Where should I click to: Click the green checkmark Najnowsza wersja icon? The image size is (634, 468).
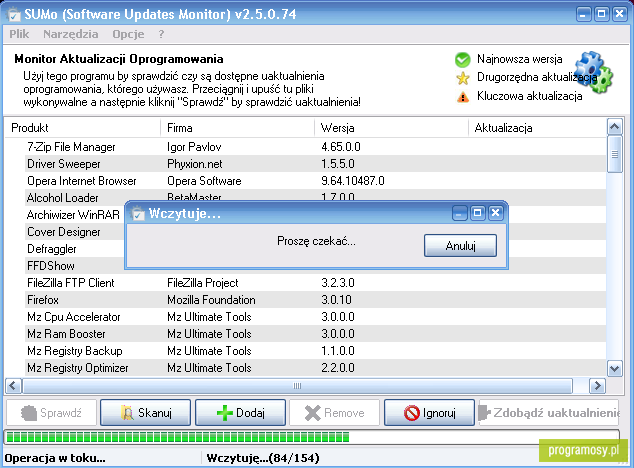[463, 59]
